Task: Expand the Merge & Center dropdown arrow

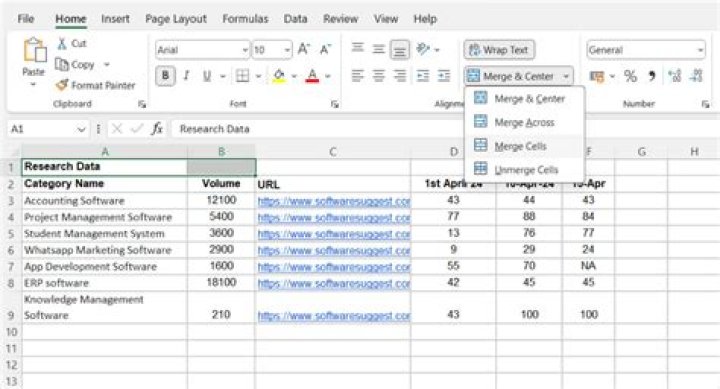Action: 566,76
